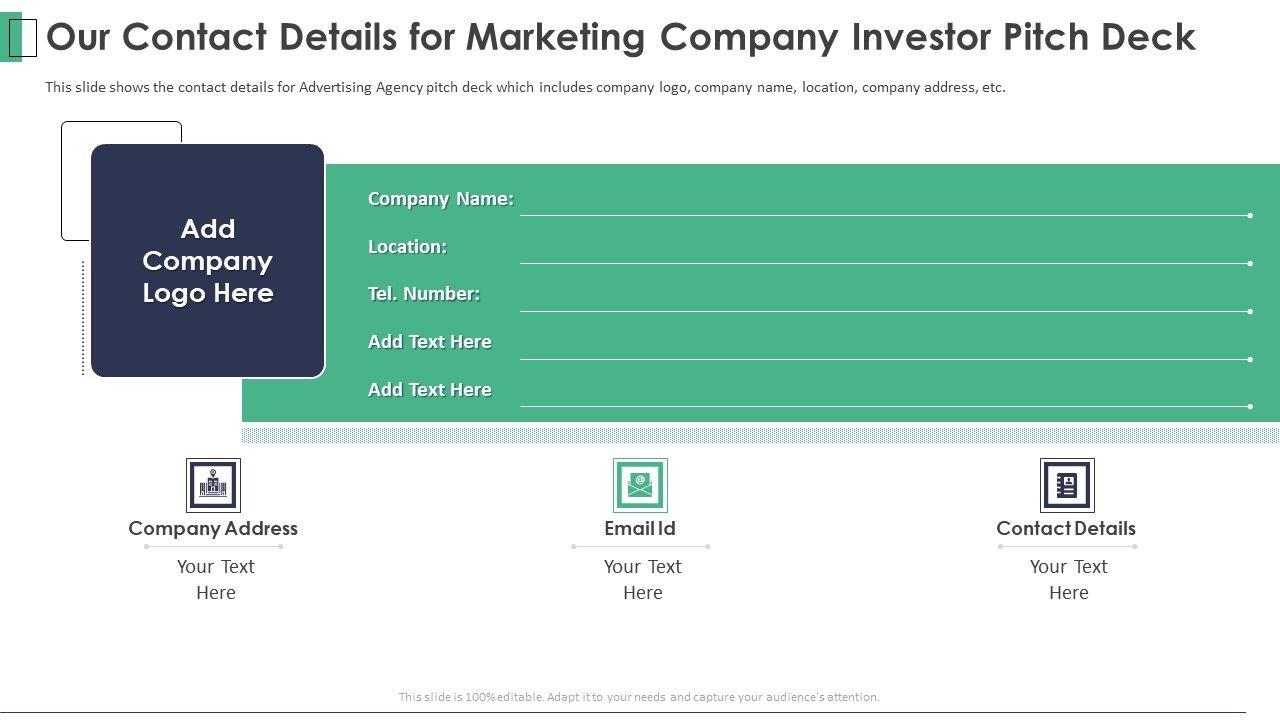The image size is (1280, 720).
Task: Click the Email Id envelope icon
Action: pyautogui.click(x=640, y=485)
